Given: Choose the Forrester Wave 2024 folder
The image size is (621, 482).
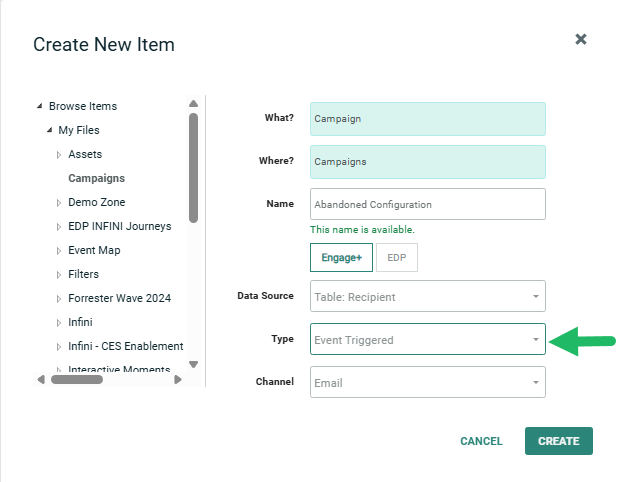Looking at the screenshot, I should [x=119, y=298].
